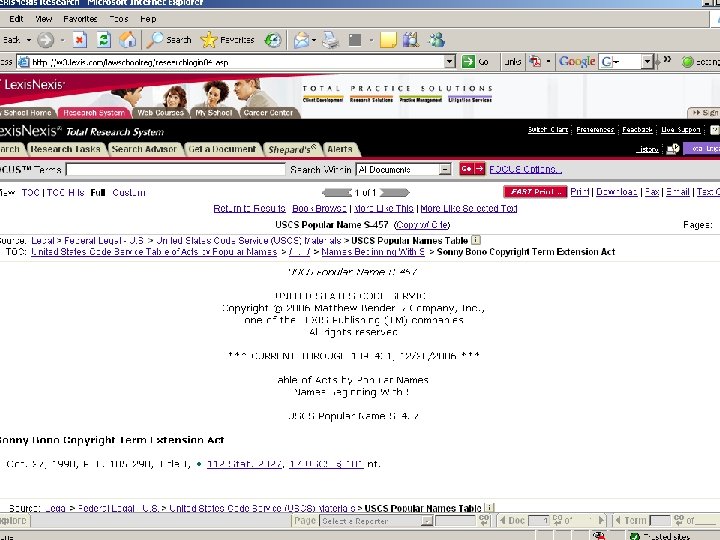This screenshot has width=720, height=540.
Task: Click the green Go arrow beside address bar
Action: click(x=468, y=62)
